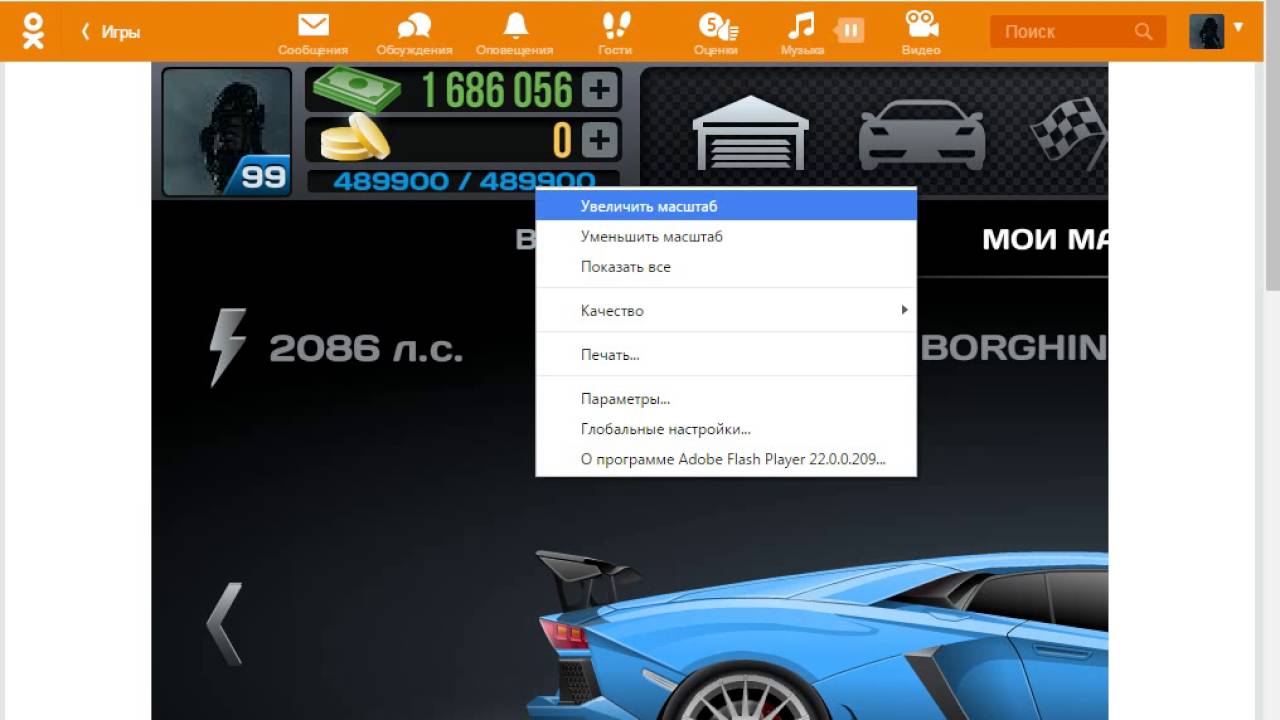
Task: Open О программе Adobe Flash Player entry
Action: click(x=727, y=460)
